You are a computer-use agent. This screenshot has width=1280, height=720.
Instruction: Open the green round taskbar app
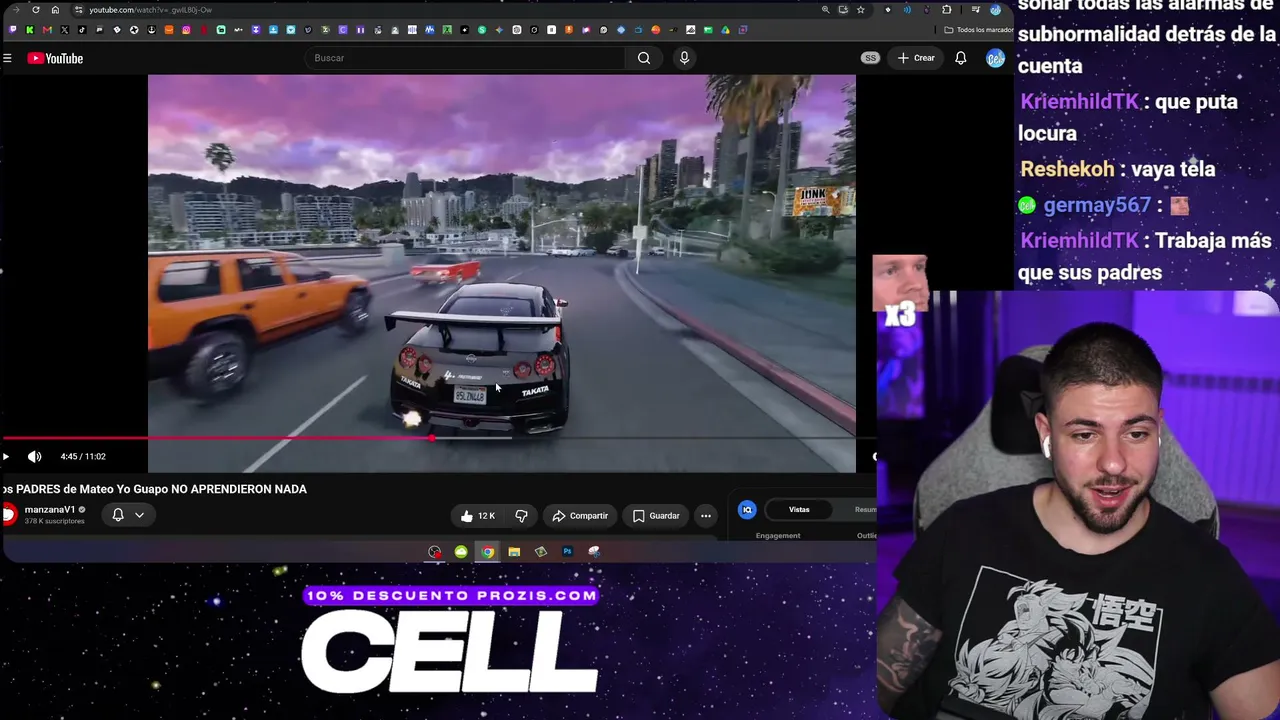[461, 552]
